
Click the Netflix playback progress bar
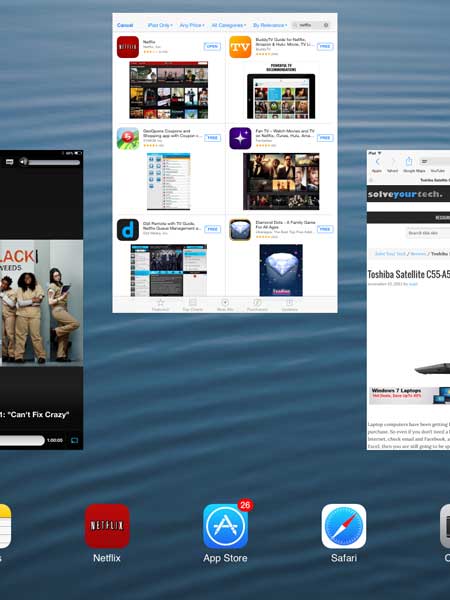22,440
